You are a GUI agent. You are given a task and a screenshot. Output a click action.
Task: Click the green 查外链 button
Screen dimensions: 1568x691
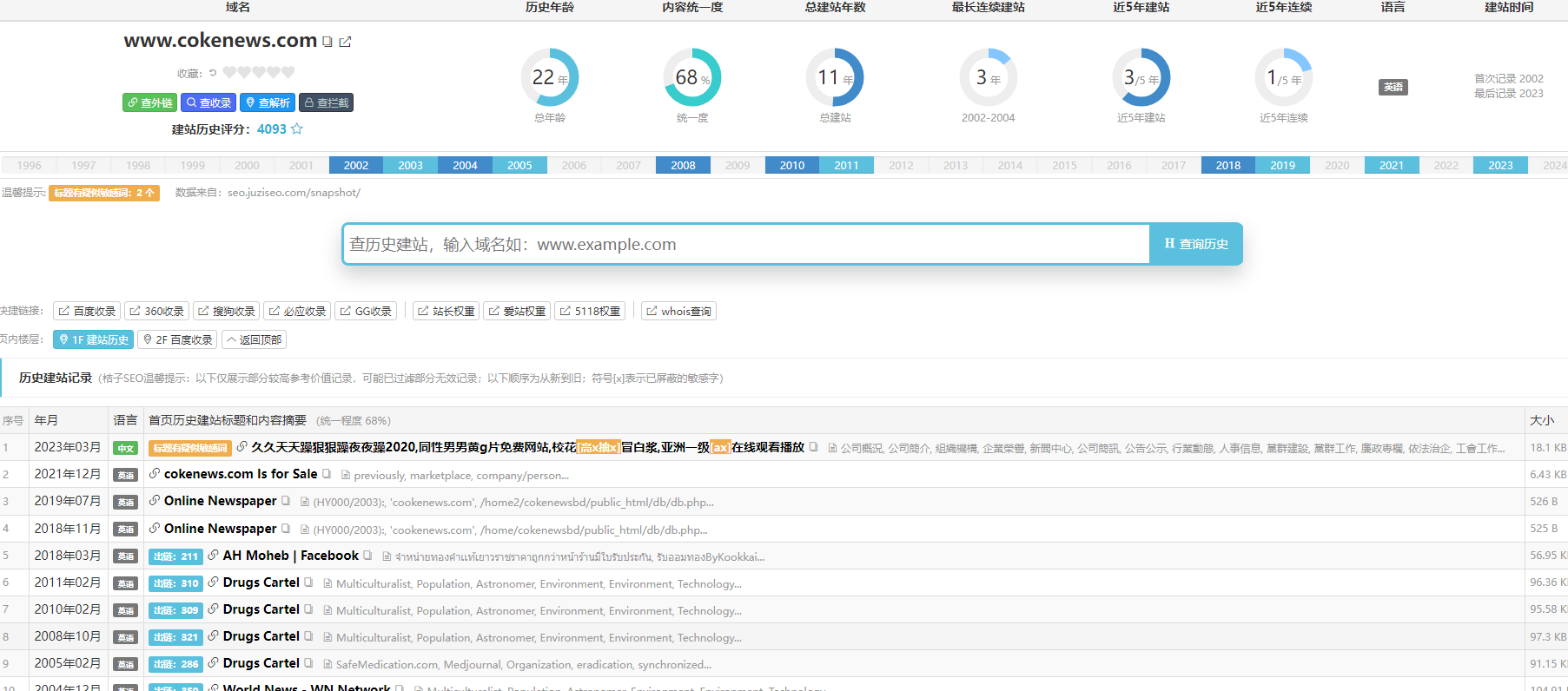[x=150, y=102]
